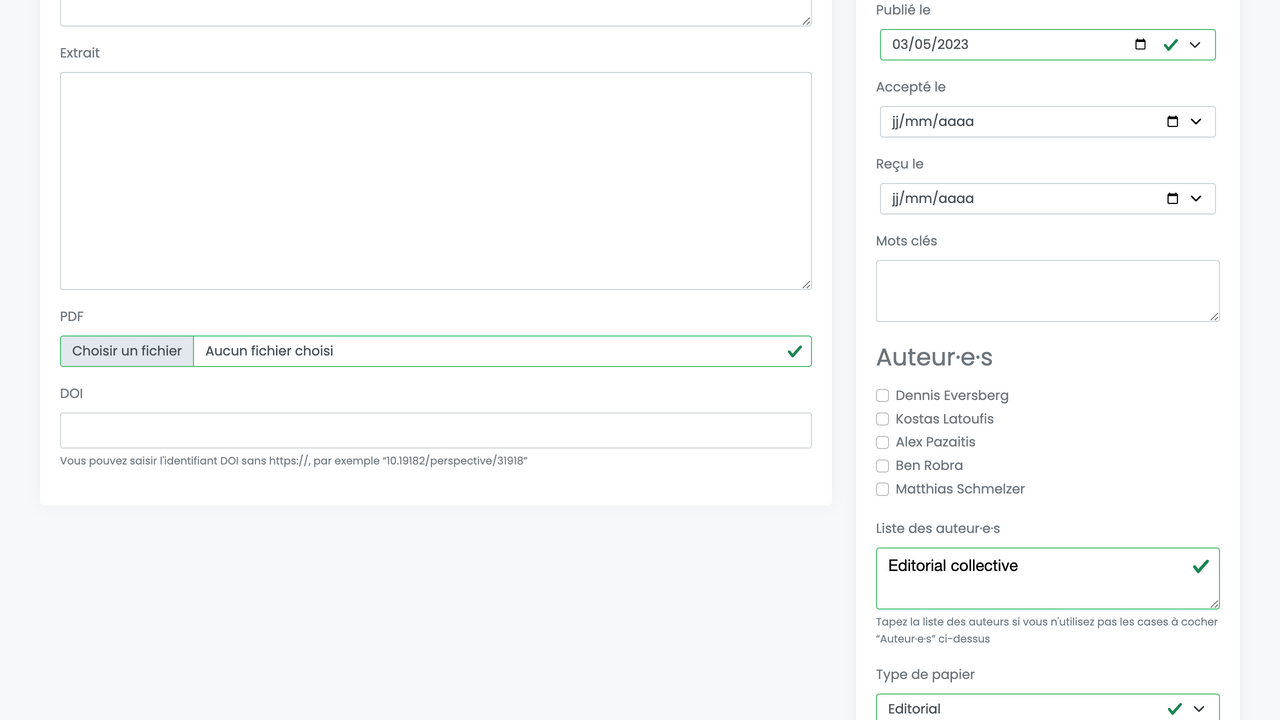Viewport: 1280px width, 720px height.
Task: Open calendar picker in Publié le field
Action: click(1140, 45)
